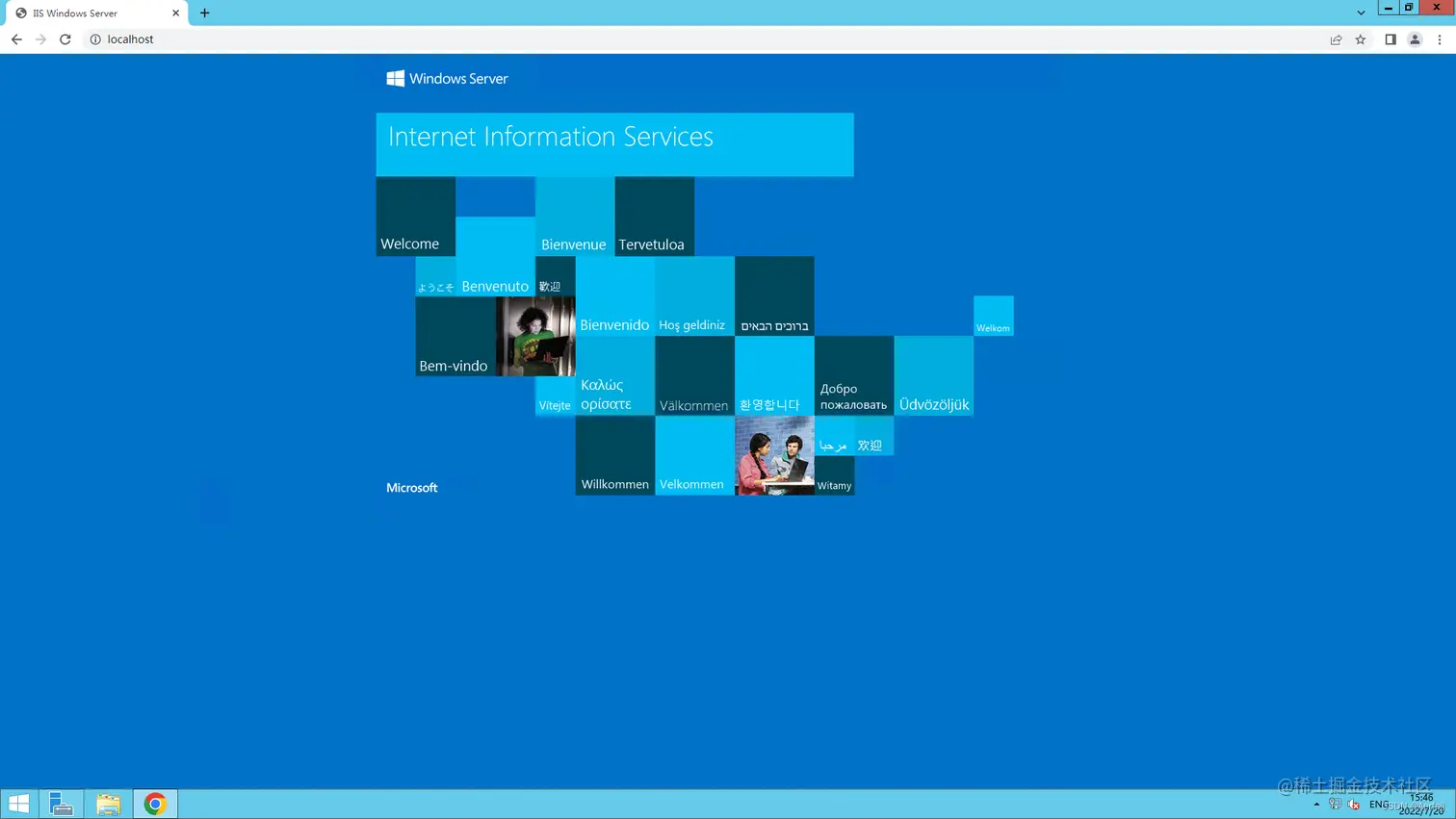Click the Bem-vindo tile
Screen dimensions: 1456x819
coord(455,337)
